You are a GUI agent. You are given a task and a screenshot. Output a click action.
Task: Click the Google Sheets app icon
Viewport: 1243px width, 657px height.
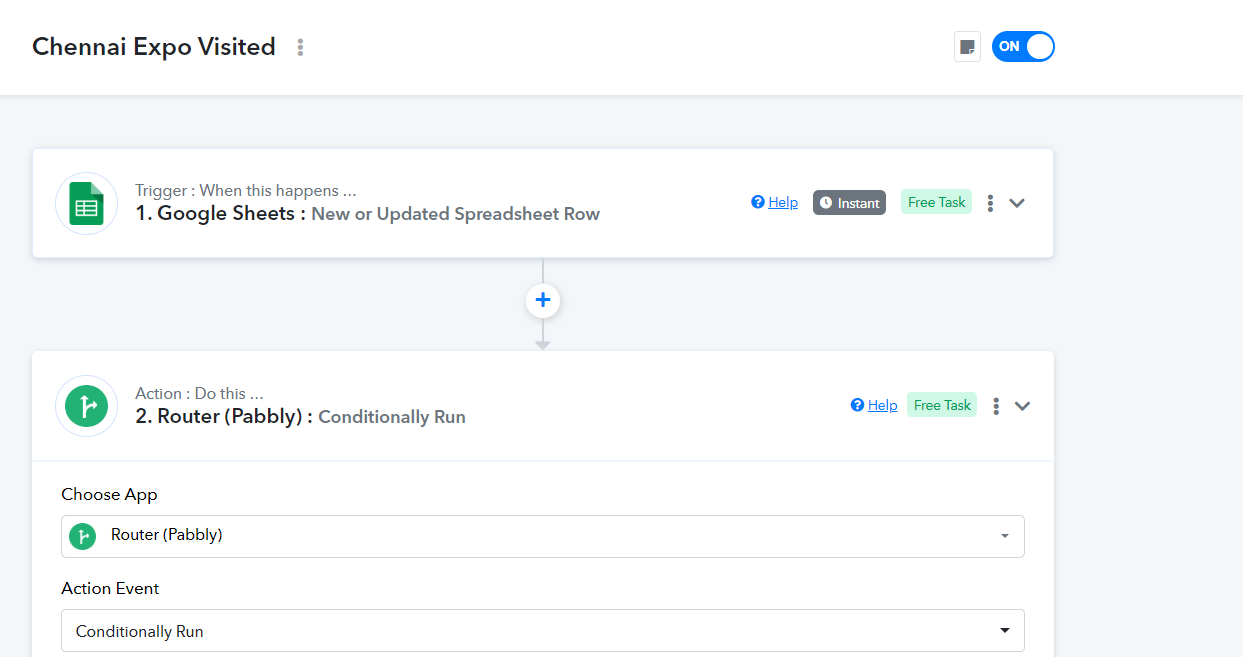(x=87, y=203)
